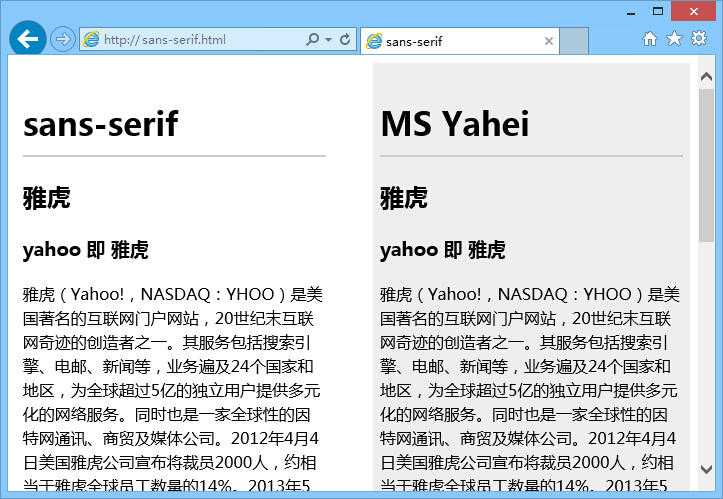
Task: Open the tools gear menu
Action: click(699, 38)
